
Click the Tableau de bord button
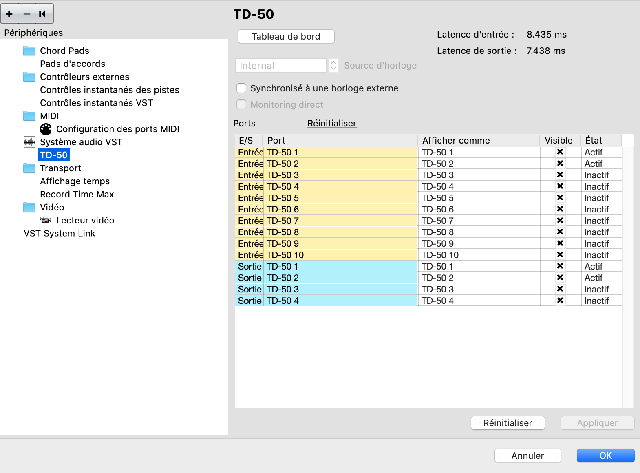[x=286, y=37]
